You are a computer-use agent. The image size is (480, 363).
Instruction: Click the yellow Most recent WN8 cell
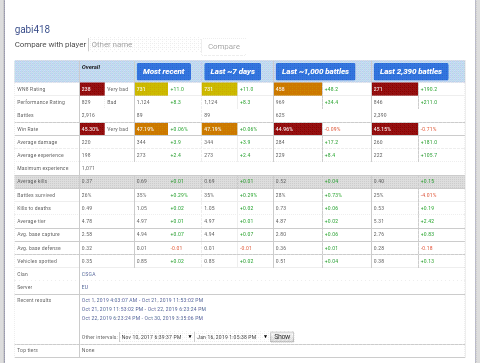pyautogui.click(x=151, y=89)
